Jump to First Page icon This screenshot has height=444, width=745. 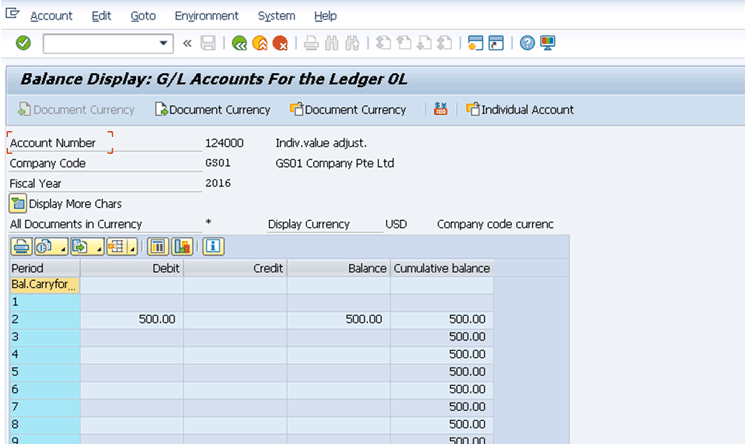coord(383,43)
